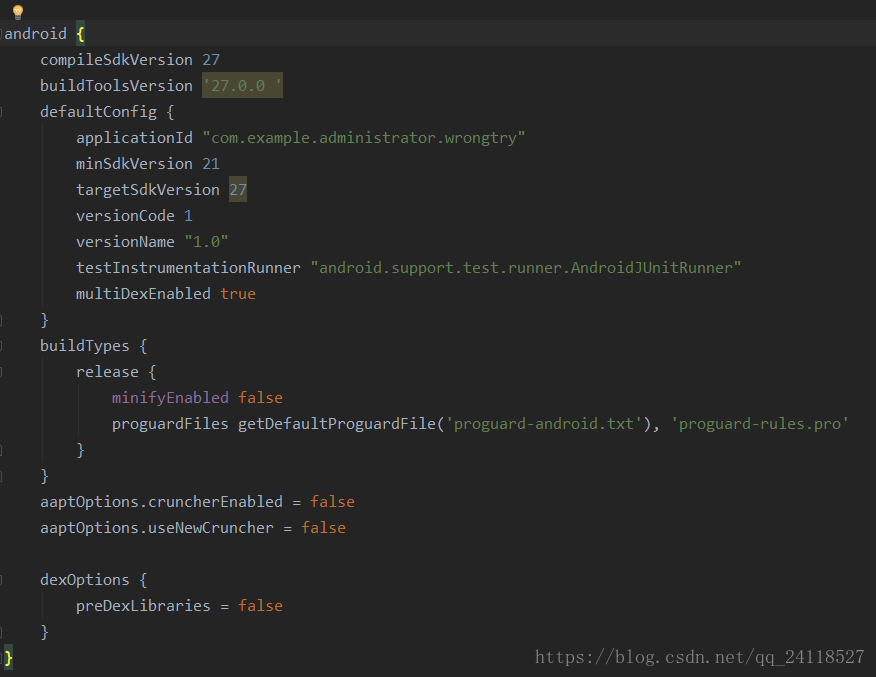Screen dimensions: 876x677
Task: Click the 'proguard-rules.pro' string
Action: 760,424
